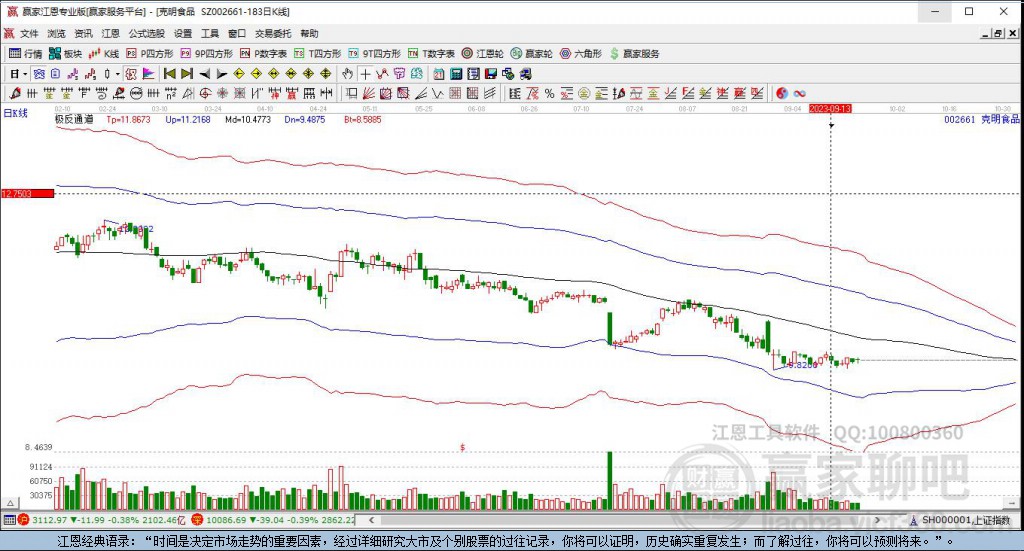Click black left arrow step-back icon
Image resolution: width=1024 pixels, height=551 pixels.
pyautogui.click(x=204, y=74)
